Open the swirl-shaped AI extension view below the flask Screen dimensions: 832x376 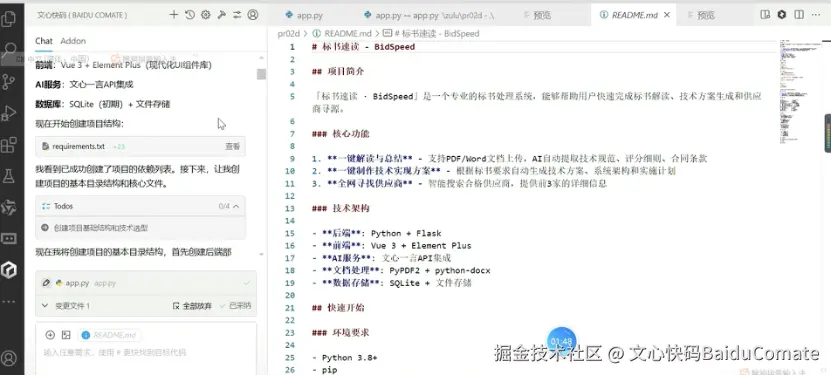pos(9,207)
